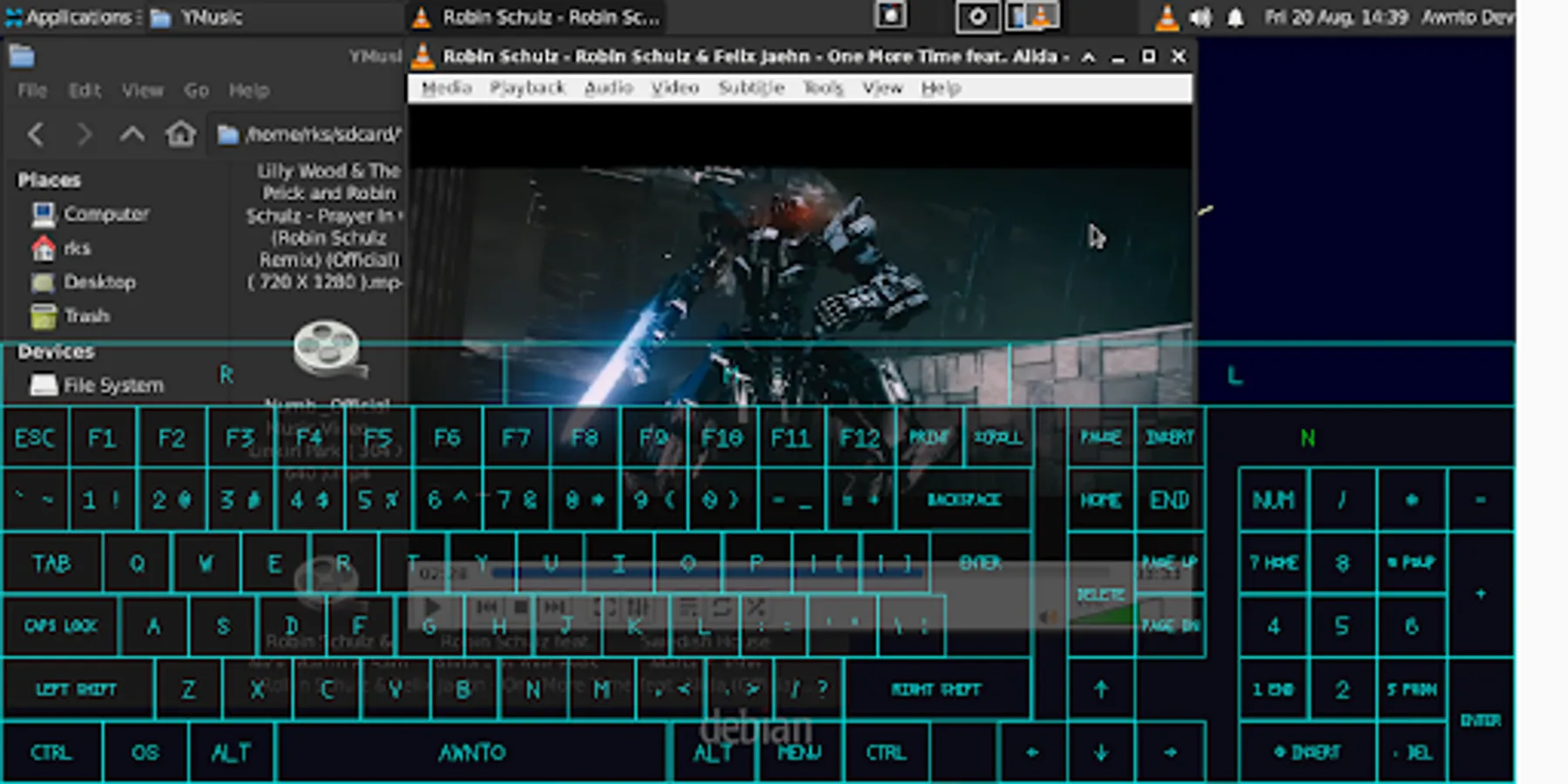1568x784 pixels.
Task: Tap the END key on the navigation cluster
Action: [x=1170, y=500]
